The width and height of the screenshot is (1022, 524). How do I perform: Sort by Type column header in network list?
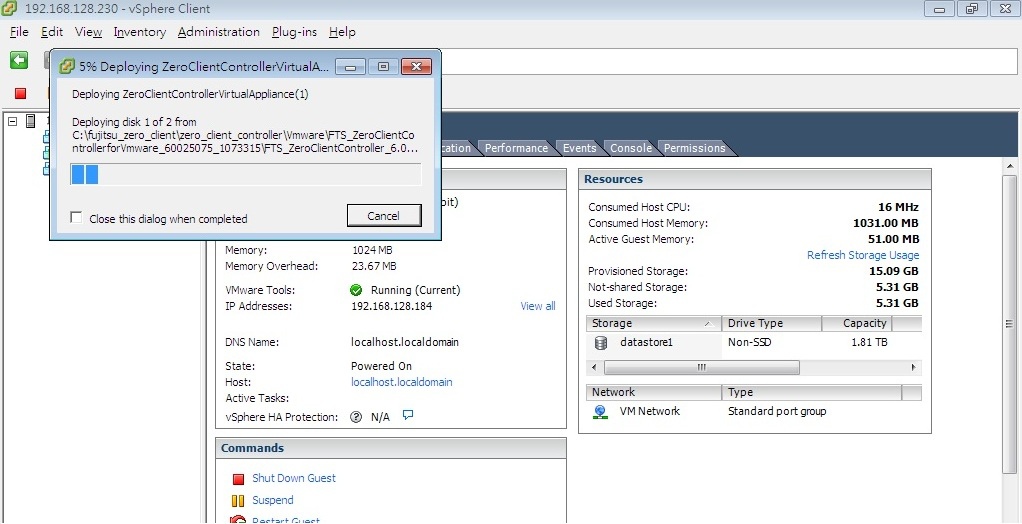pos(811,392)
